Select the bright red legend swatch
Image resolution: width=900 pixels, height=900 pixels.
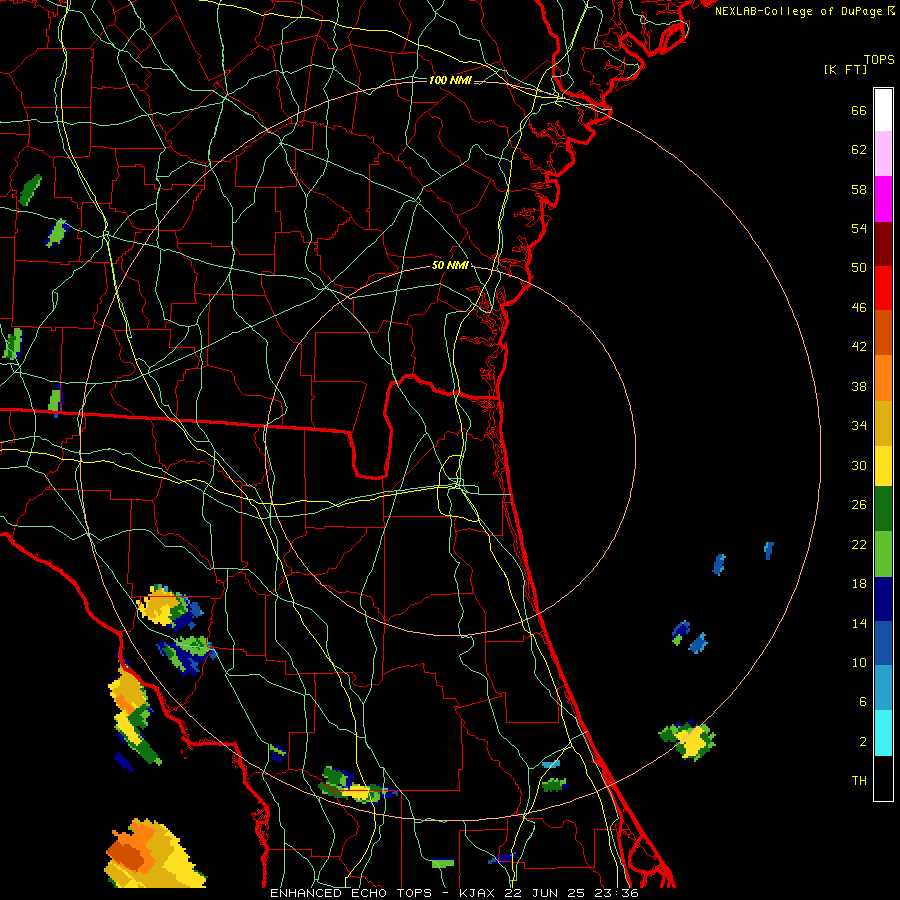883,288
